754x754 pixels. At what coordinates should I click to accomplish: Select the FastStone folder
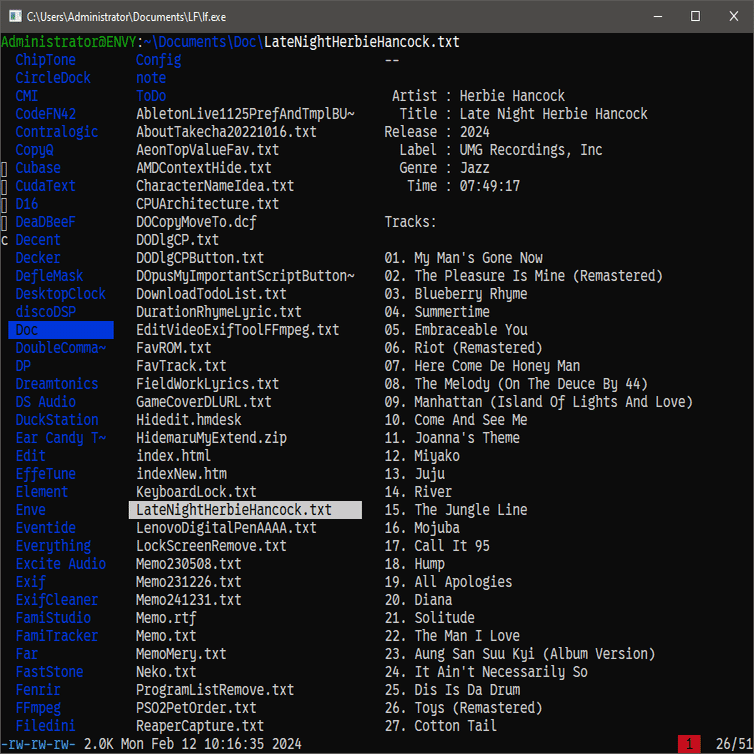tap(49, 672)
